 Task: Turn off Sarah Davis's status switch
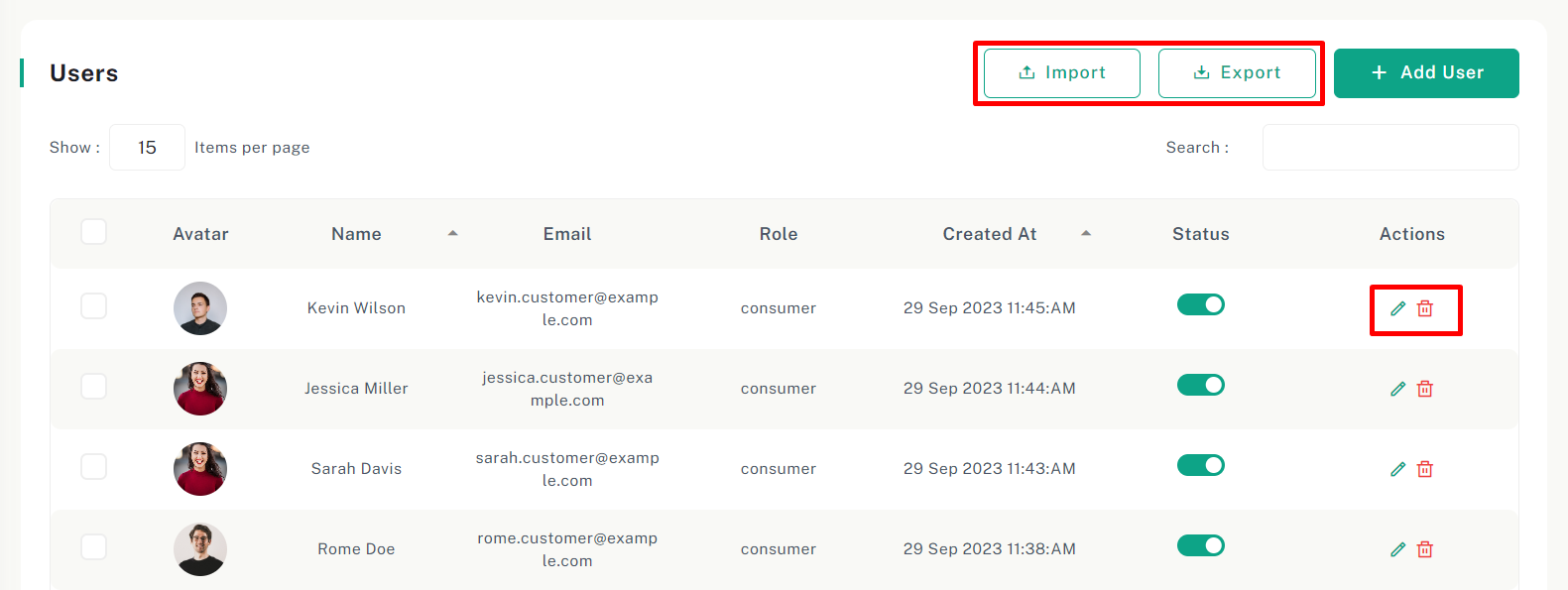pyautogui.click(x=1200, y=465)
